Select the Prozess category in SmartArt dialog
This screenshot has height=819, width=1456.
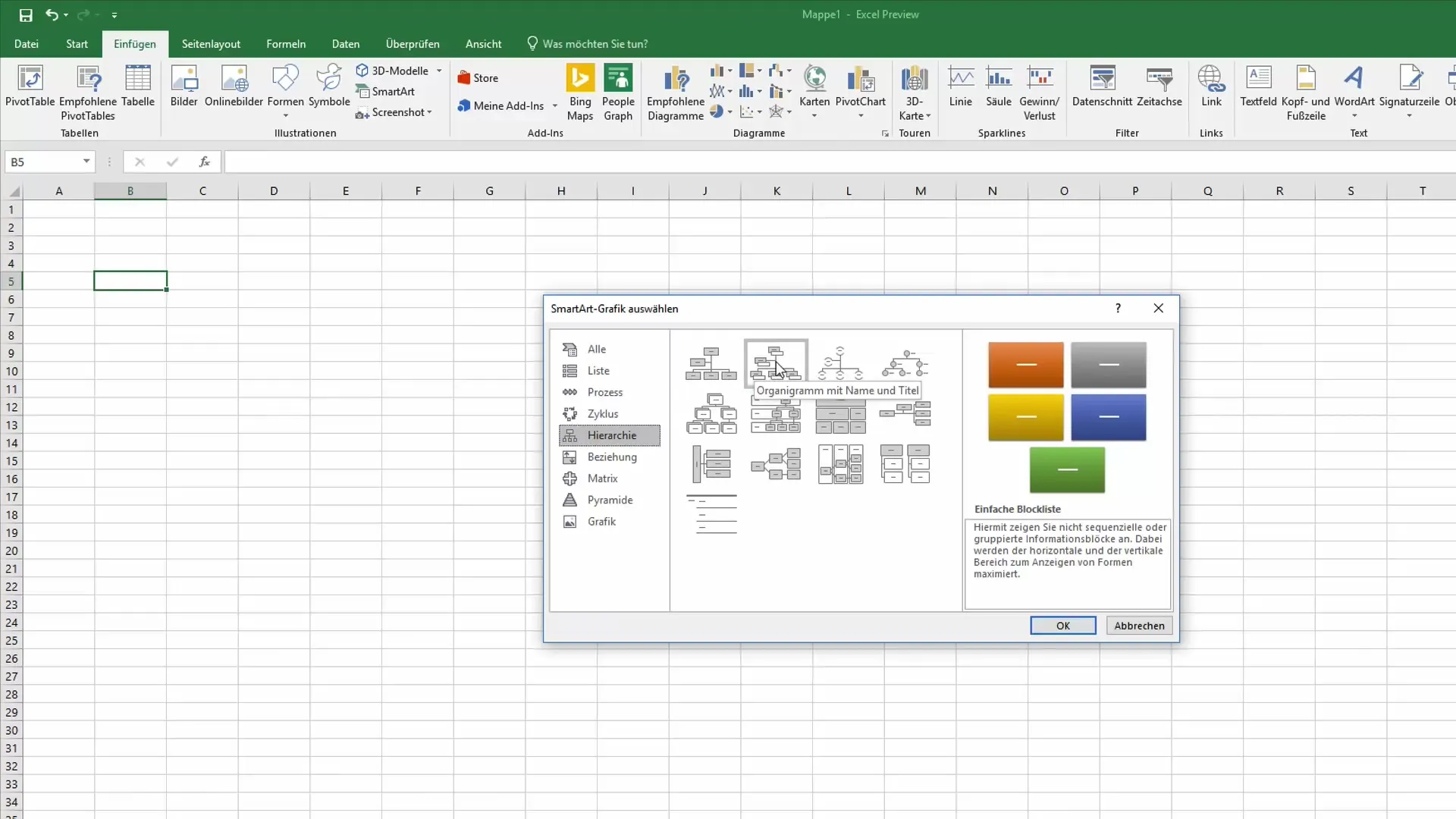605,392
